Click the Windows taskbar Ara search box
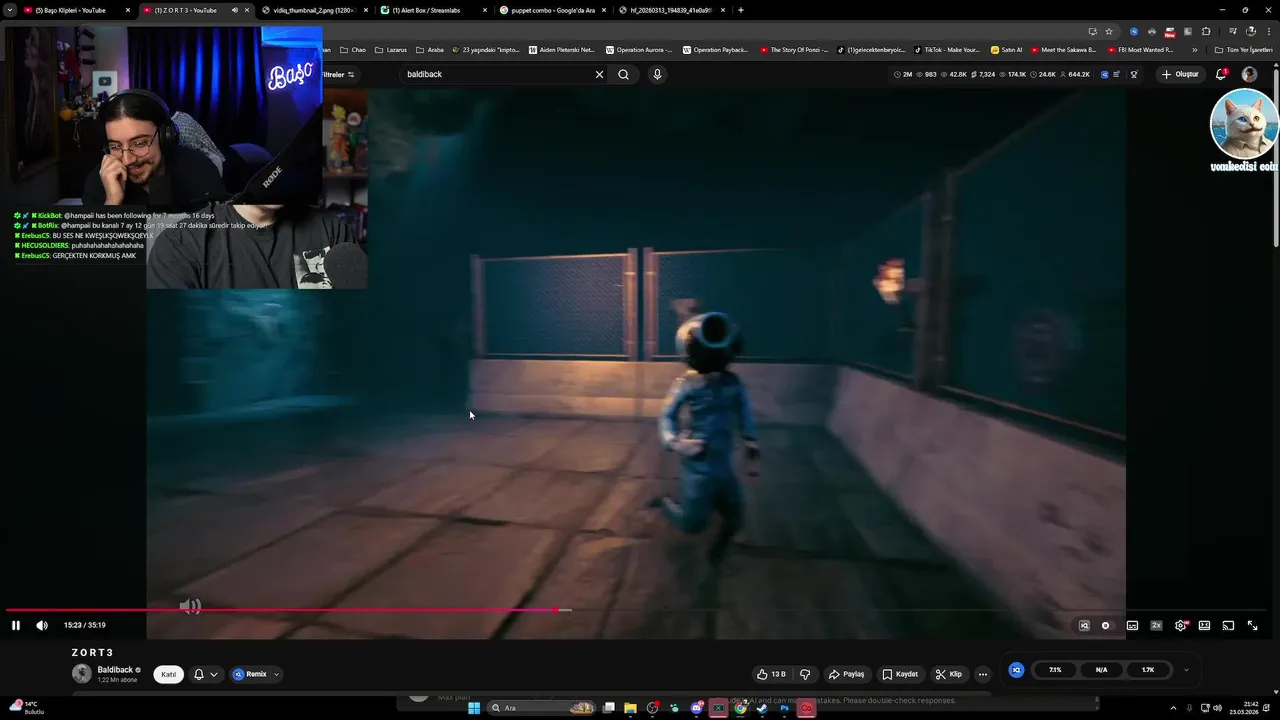This screenshot has height=720, width=1280. (x=541, y=708)
